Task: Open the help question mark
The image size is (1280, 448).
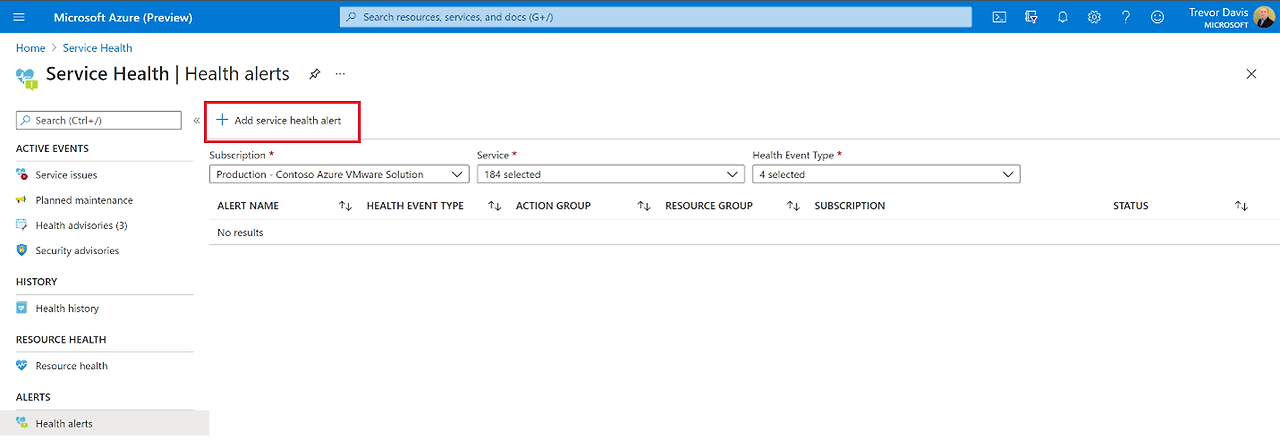Action: (x=1126, y=17)
